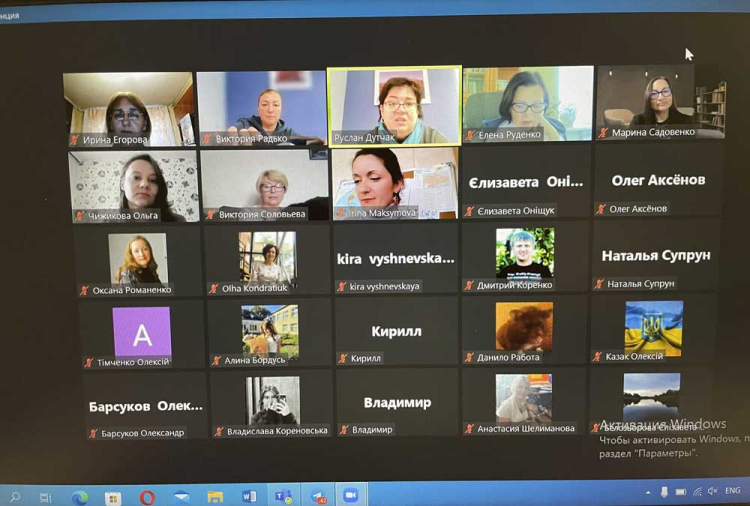
Task: Click Тімченко Олексій's purple avatar tile
Action: [141, 333]
